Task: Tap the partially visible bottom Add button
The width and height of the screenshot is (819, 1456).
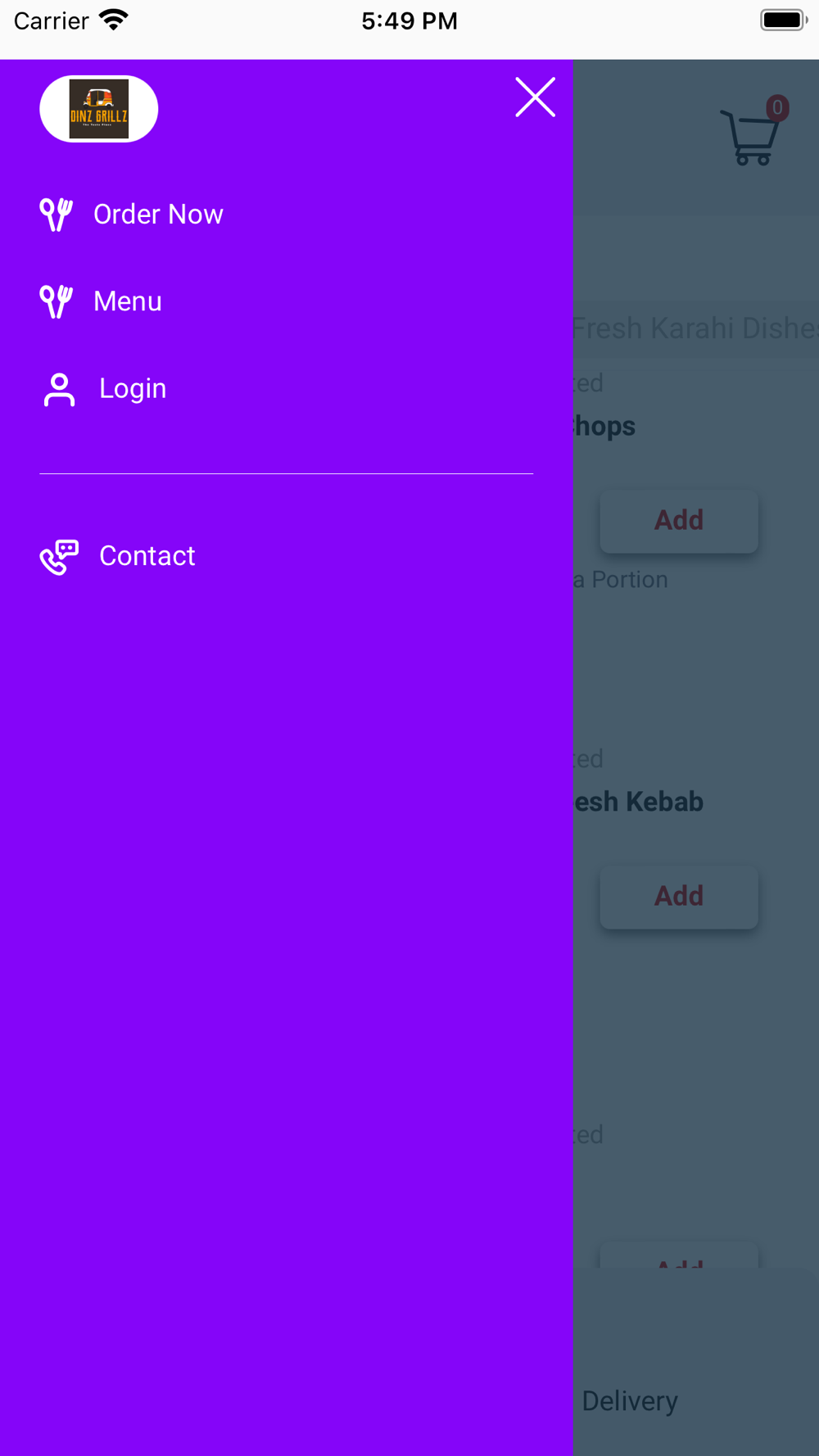Action: [679, 1256]
